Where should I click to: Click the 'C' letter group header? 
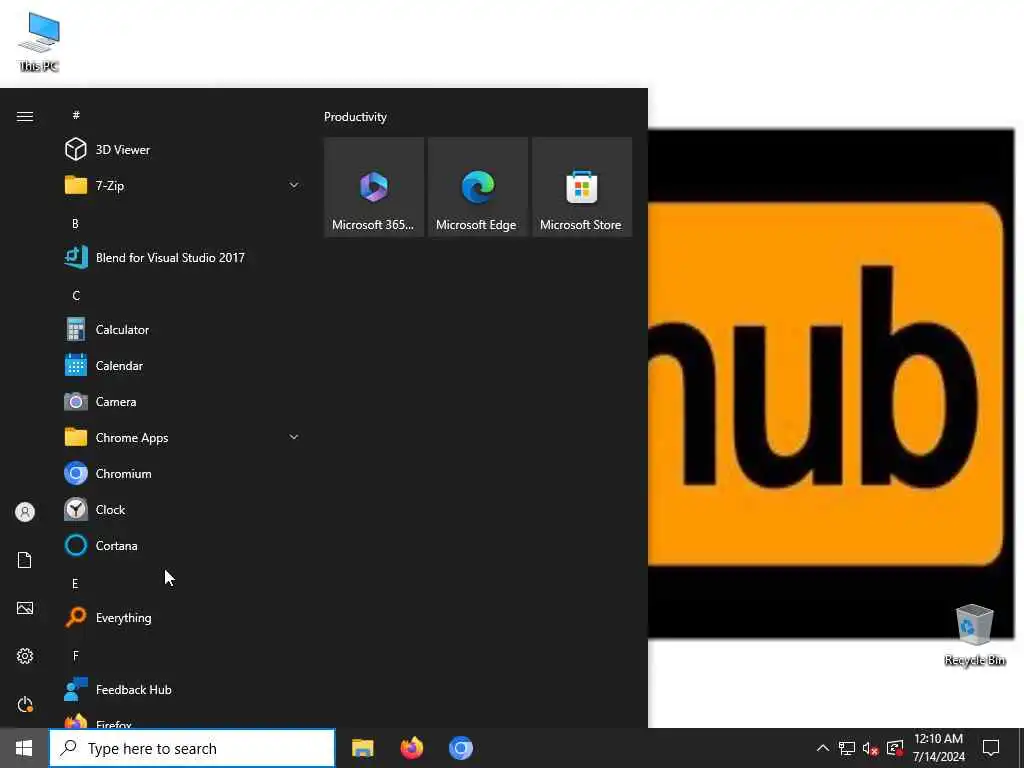pos(76,296)
